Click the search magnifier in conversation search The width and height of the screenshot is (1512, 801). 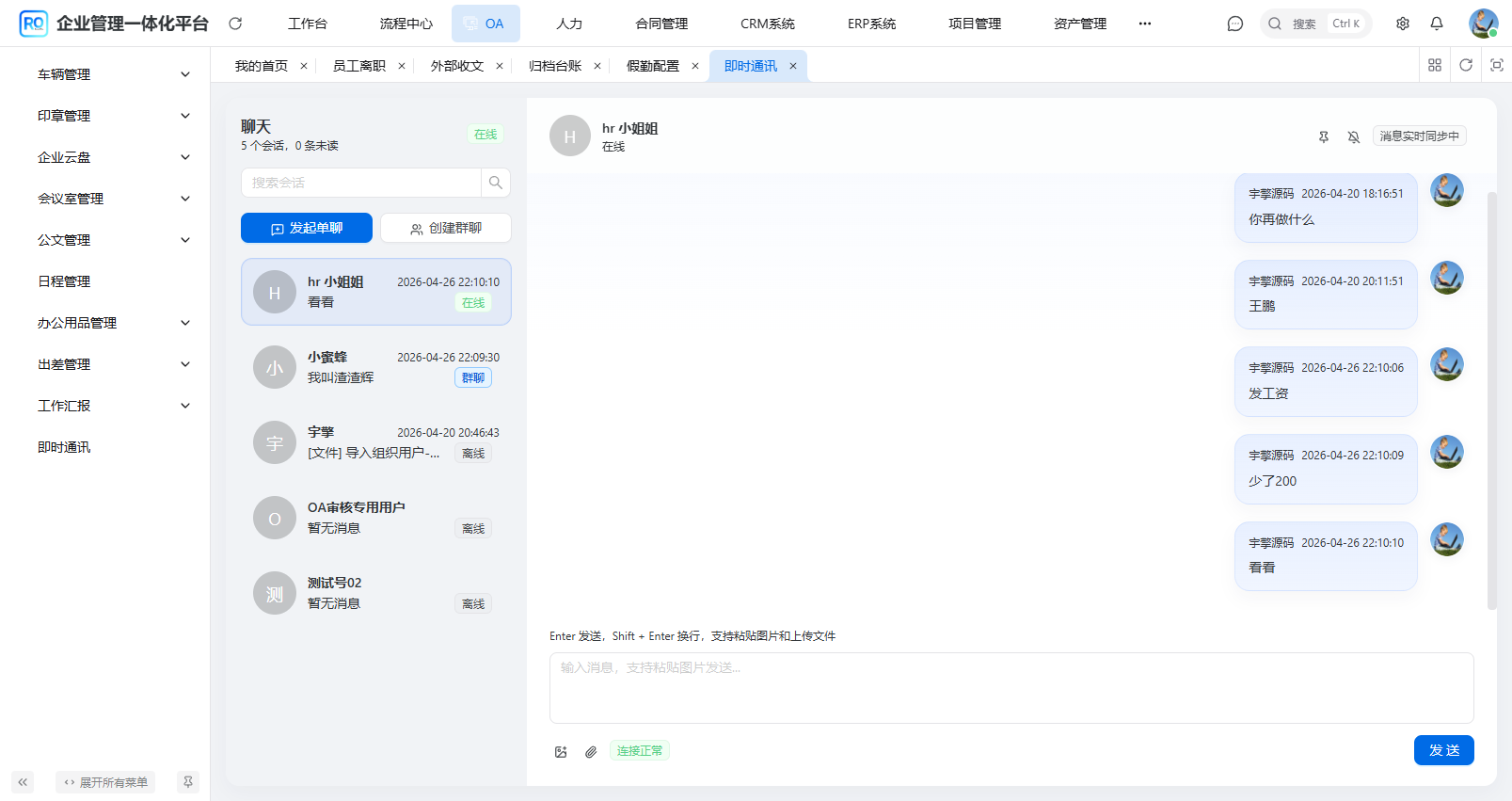pos(496,183)
